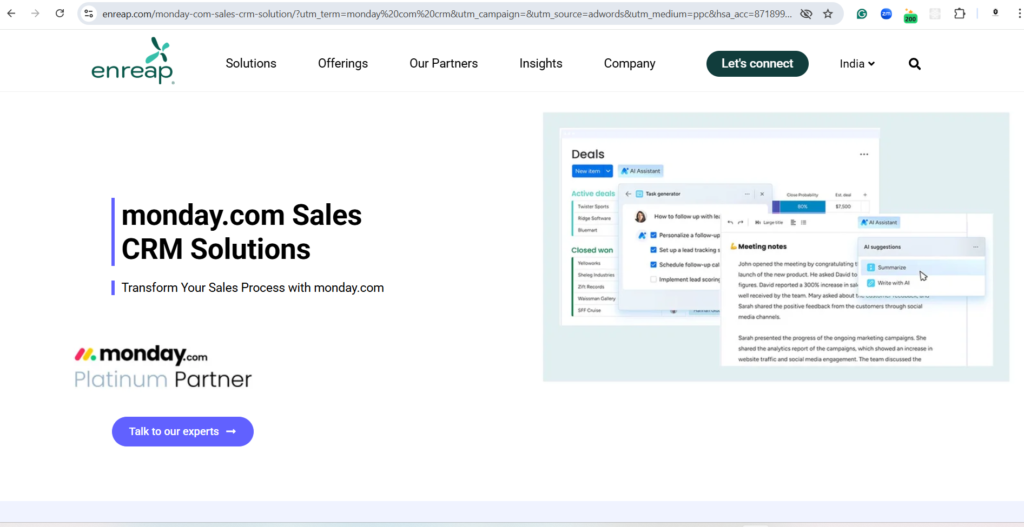1024x527 pixels.
Task: Check the 'Implement lead scoring' checkbox
Action: (654, 280)
